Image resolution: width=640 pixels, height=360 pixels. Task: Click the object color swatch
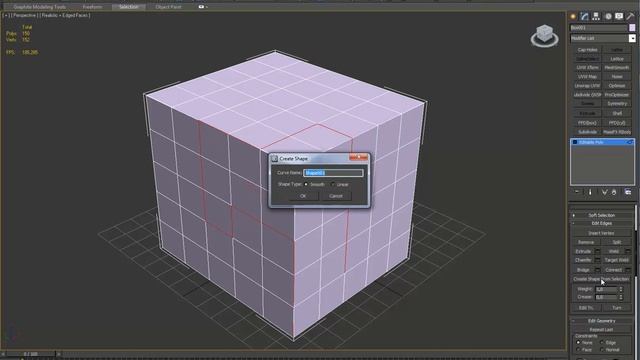point(632,28)
